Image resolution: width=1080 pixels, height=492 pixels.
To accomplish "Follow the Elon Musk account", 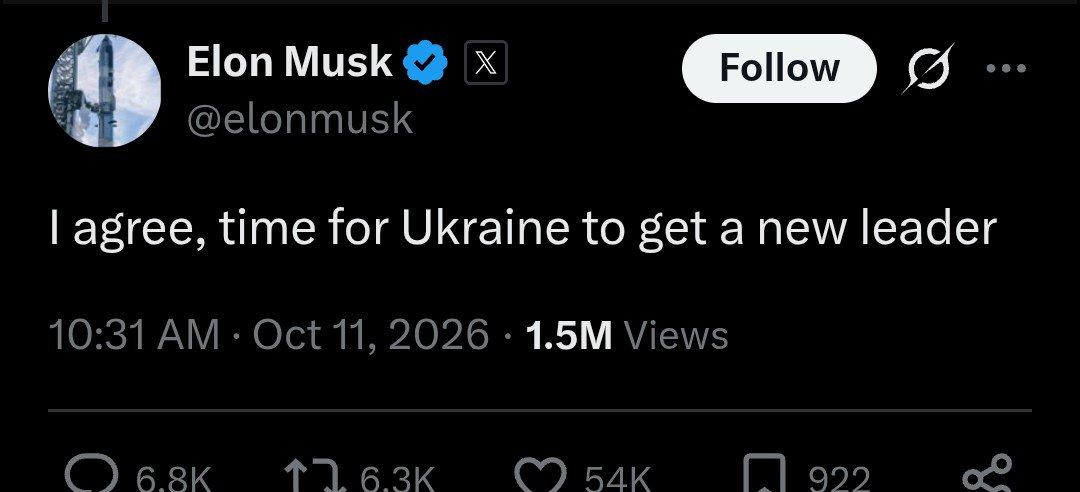I will pyautogui.click(x=779, y=68).
